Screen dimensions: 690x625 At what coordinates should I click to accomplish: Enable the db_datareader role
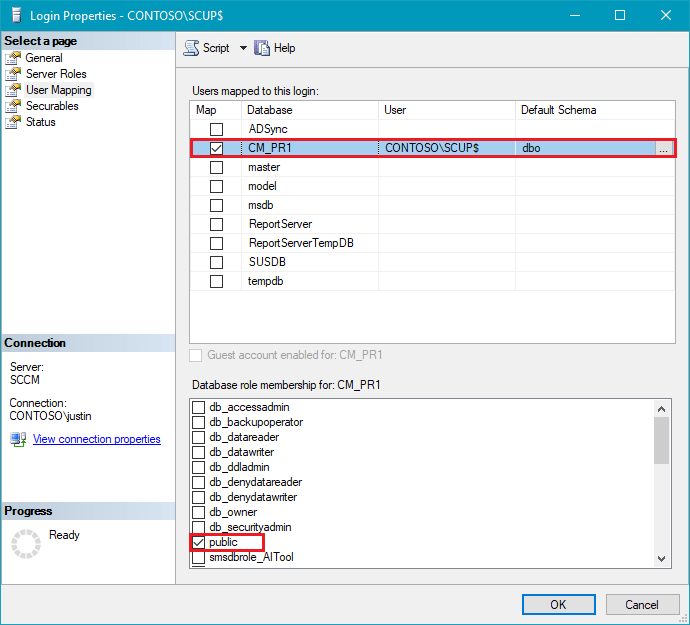click(198, 437)
